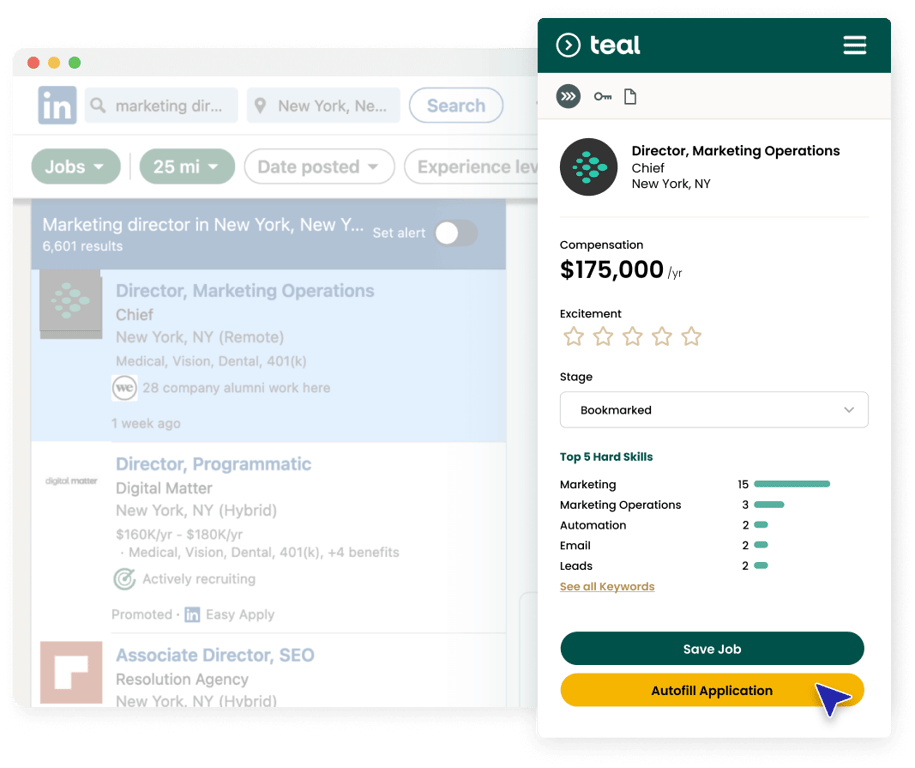915x768 pixels.
Task: Click the Search button
Action: [x=456, y=105]
